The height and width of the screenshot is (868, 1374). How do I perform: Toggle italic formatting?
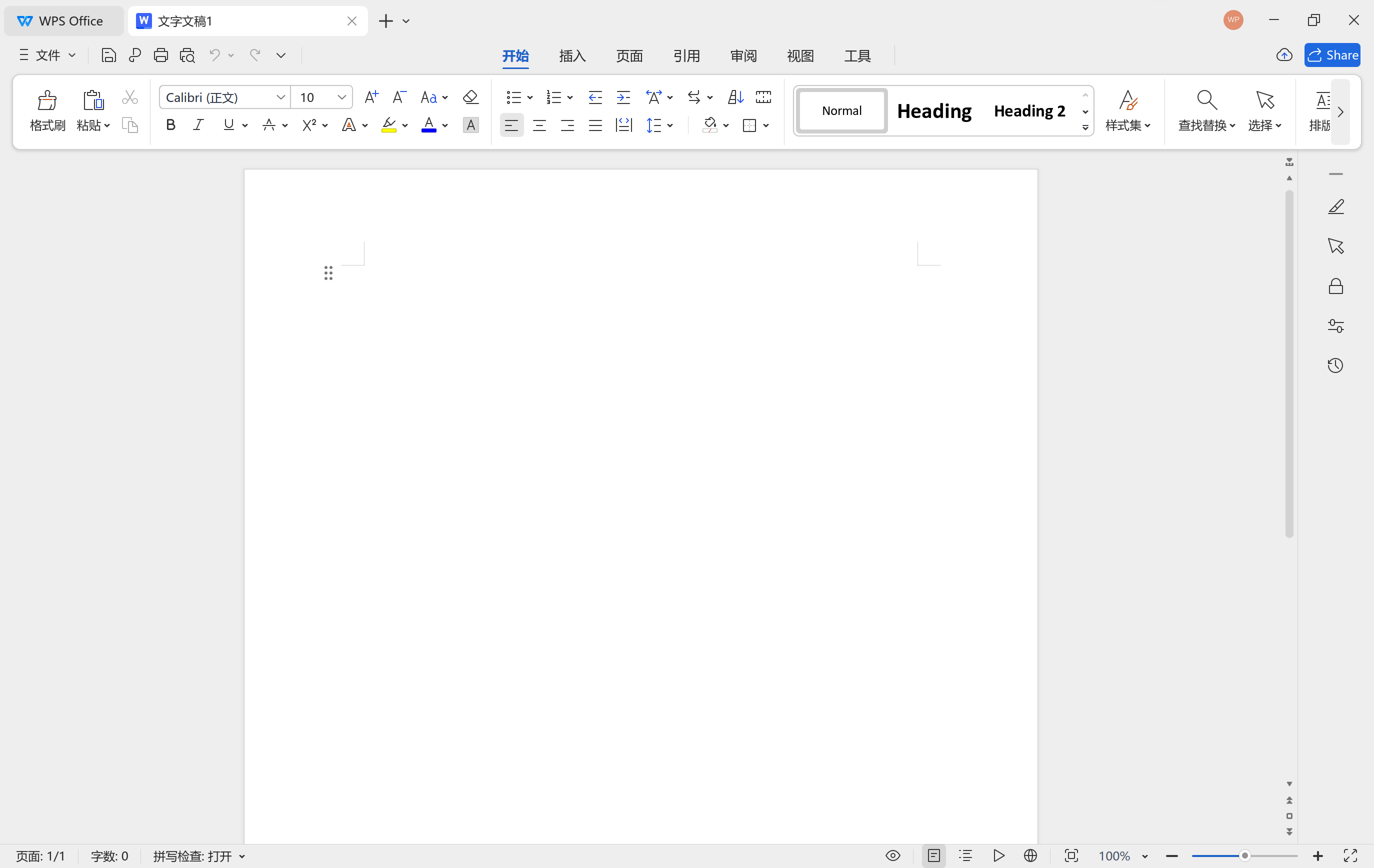click(198, 125)
